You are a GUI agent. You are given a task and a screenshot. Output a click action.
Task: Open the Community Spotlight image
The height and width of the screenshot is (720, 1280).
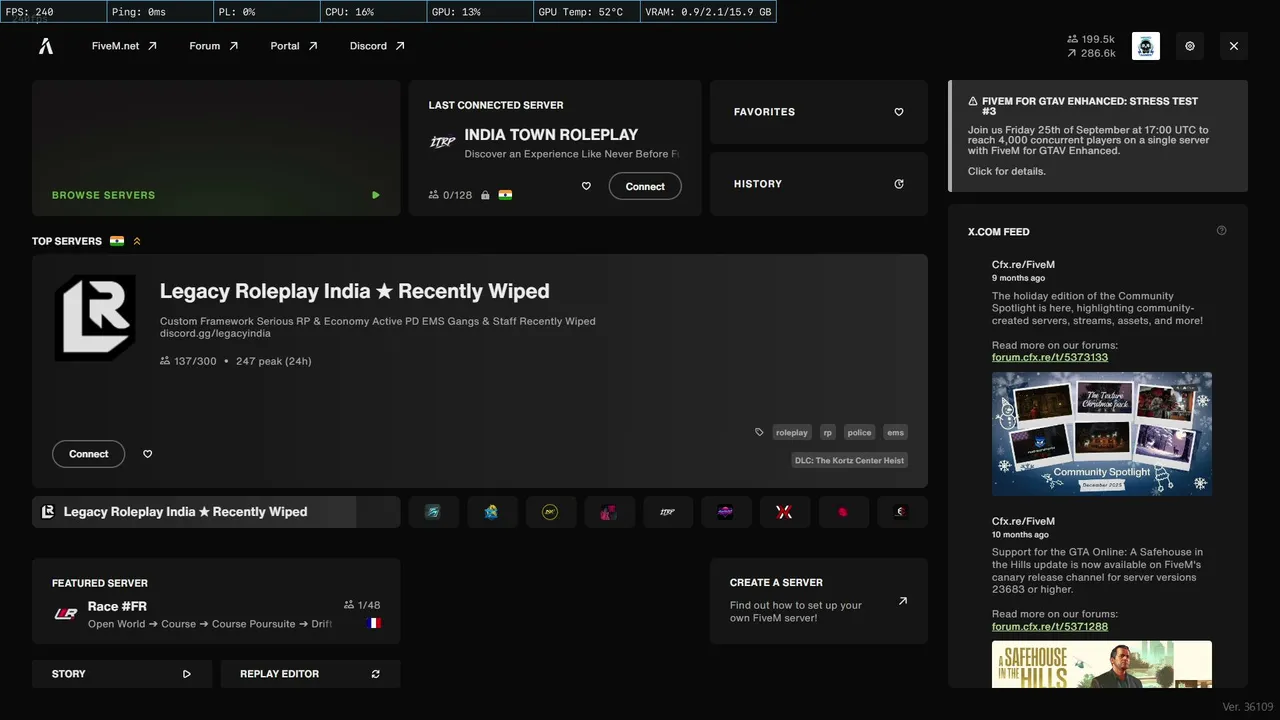point(1102,434)
